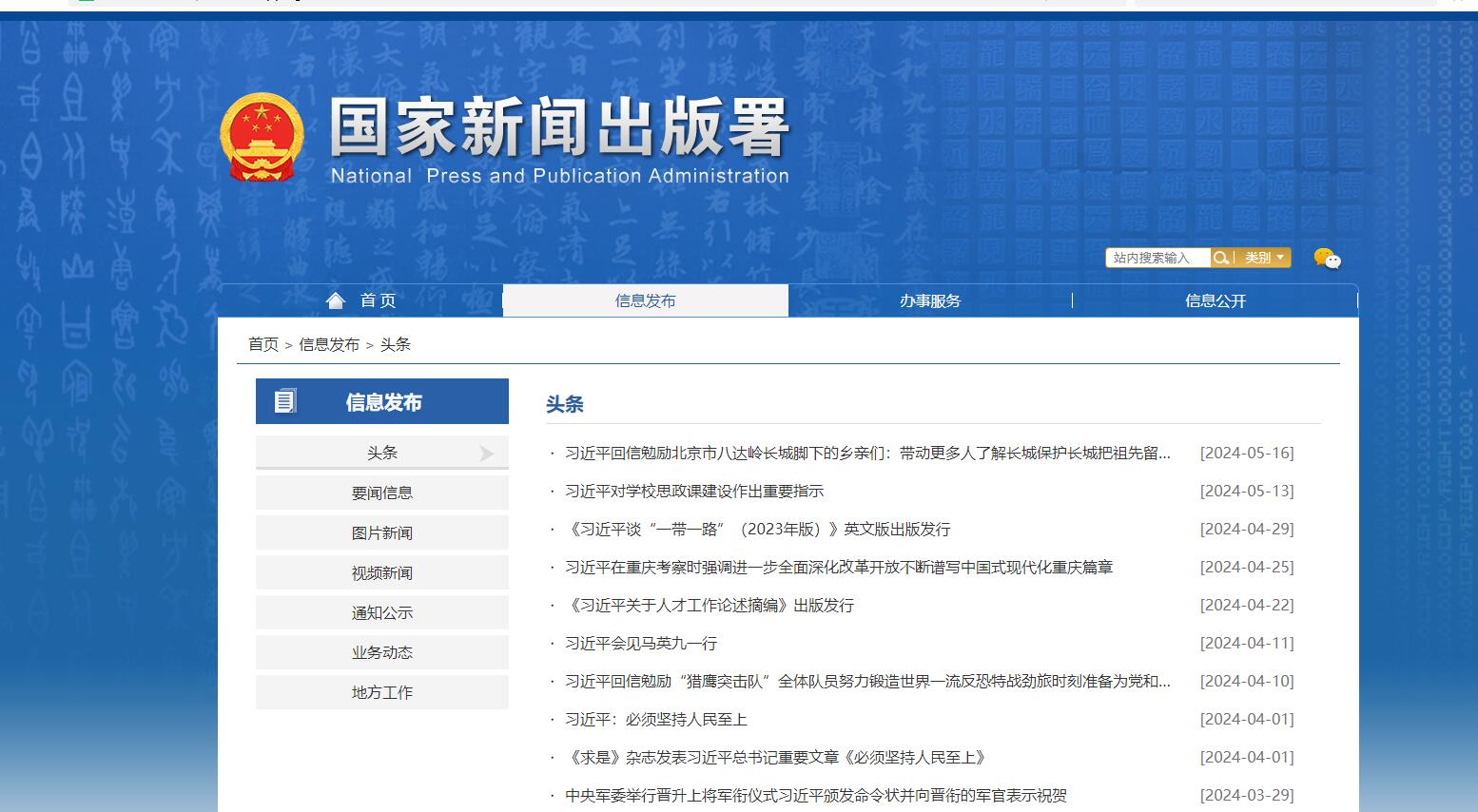Click date text [2024-05-16]
This screenshot has height=812, width=1478.
[x=1247, y=453]
